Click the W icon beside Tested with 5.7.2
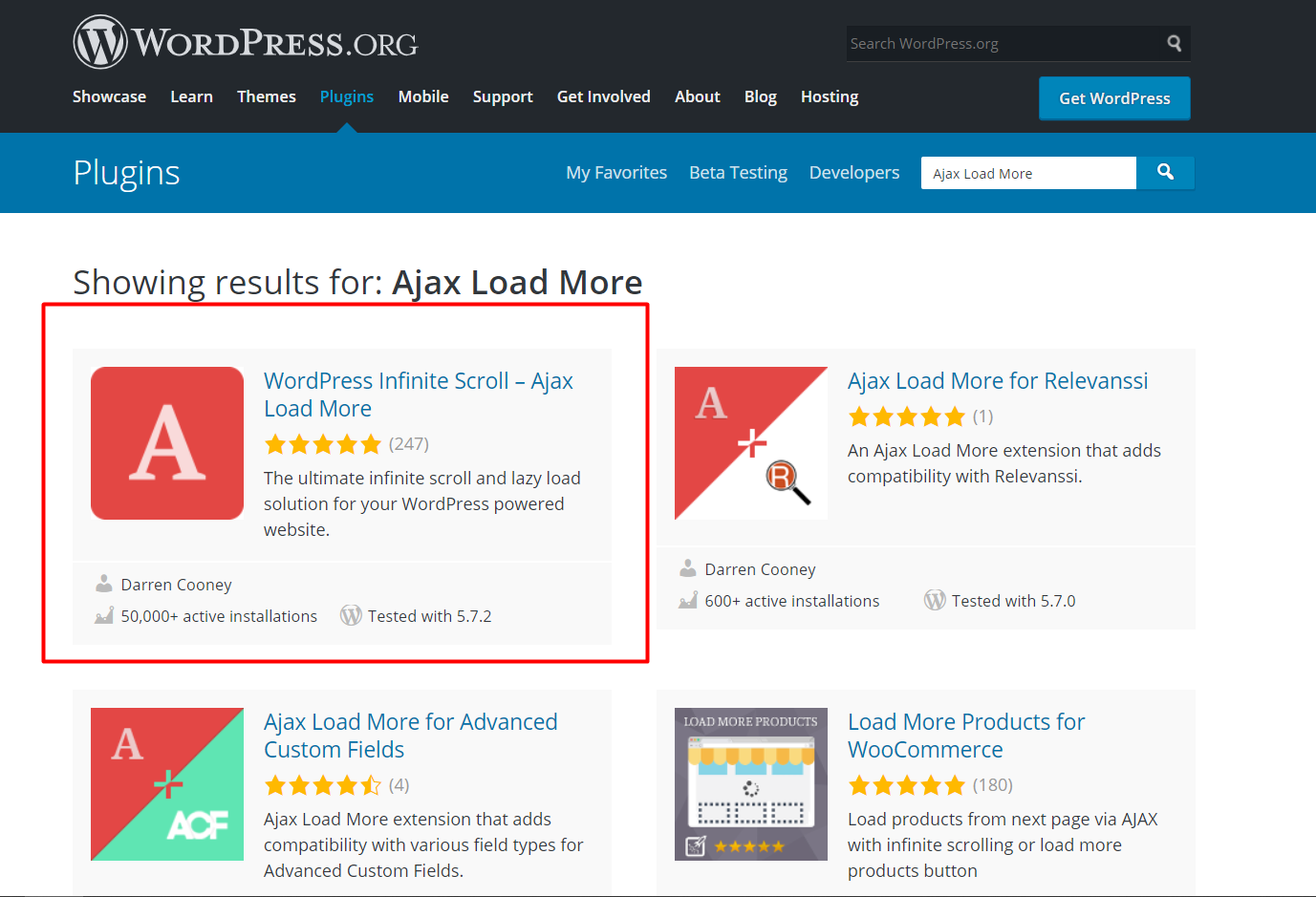This screenshot has width=1316, height=897. [351, 615]
